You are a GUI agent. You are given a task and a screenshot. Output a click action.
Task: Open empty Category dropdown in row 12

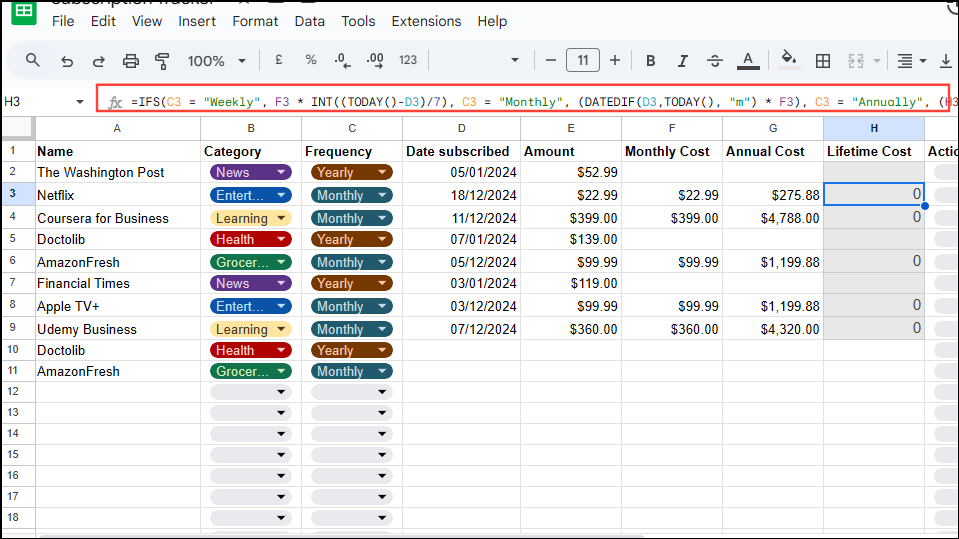click(x=251, y=392)
